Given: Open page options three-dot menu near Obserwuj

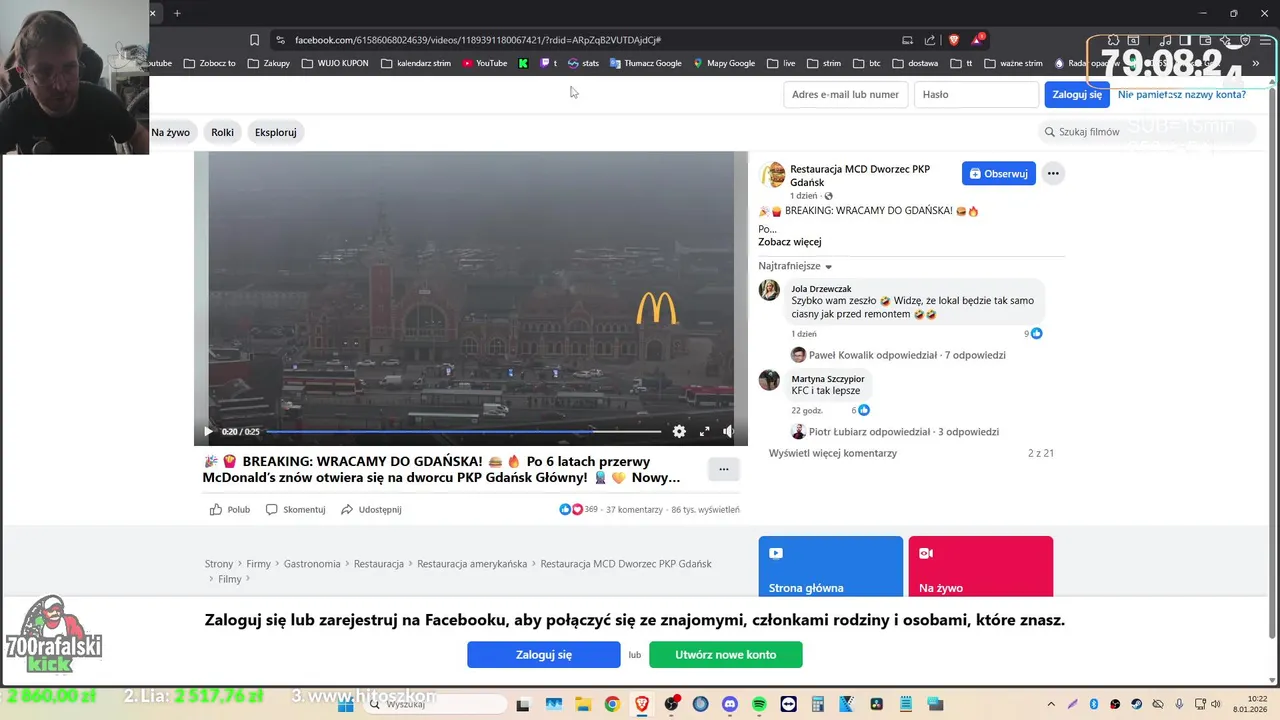Looking at the screenshot, I should [1052, 173].
